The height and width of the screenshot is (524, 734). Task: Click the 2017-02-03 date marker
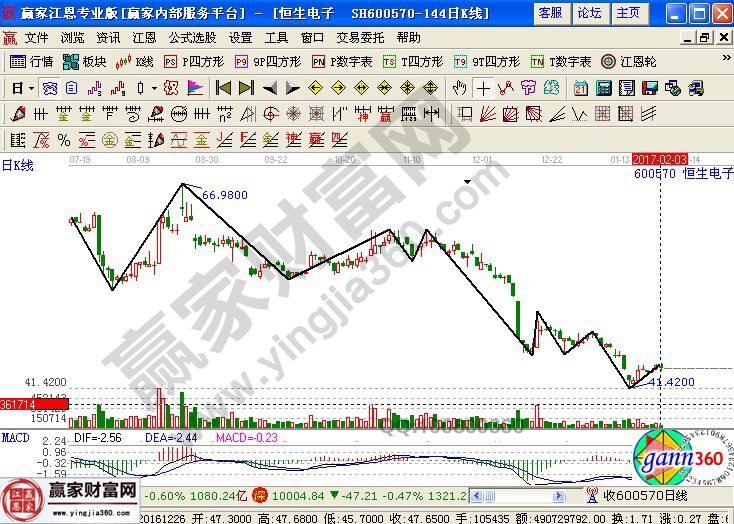click(x=660, y=159)
